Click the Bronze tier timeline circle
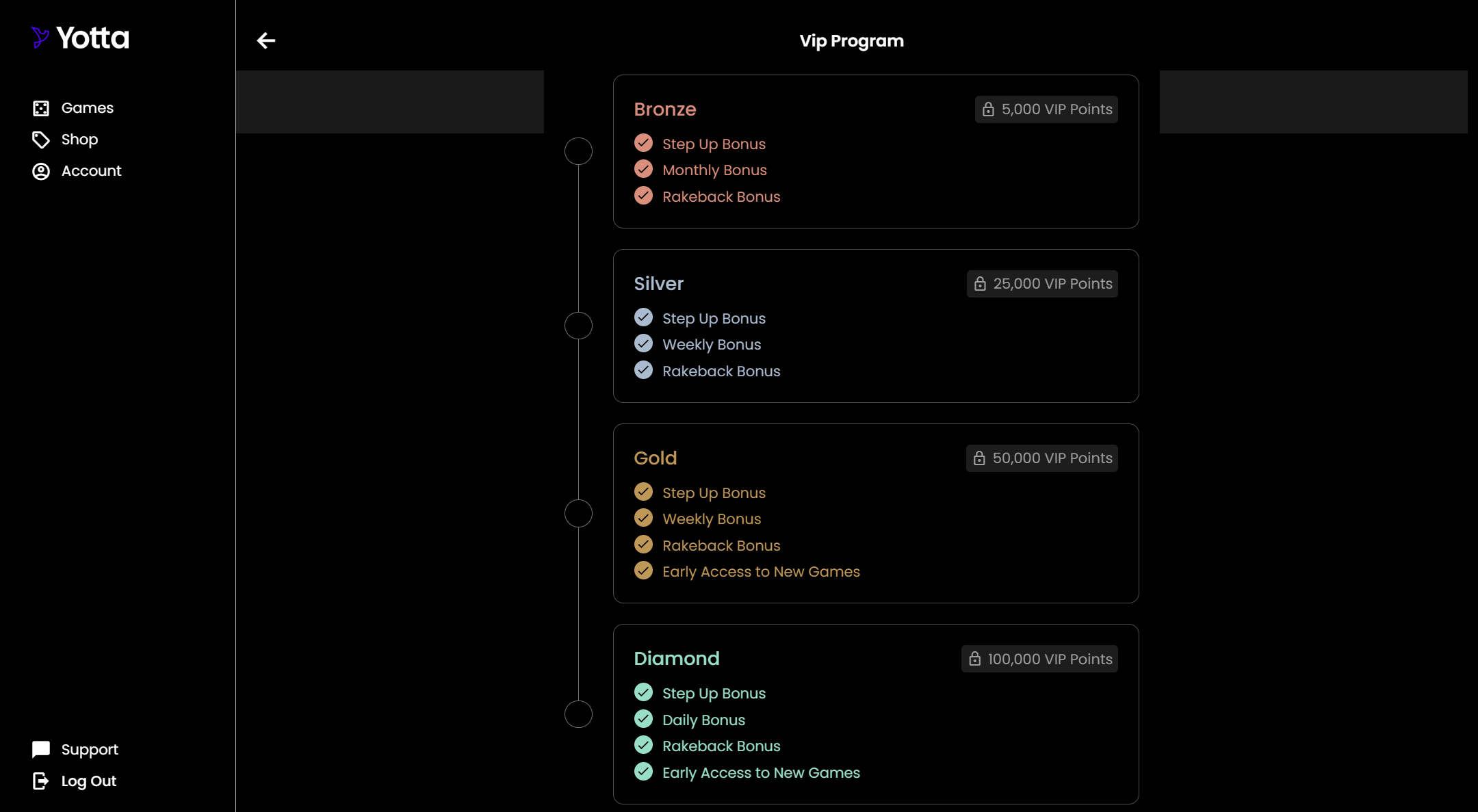The image size is (1478, 812). click(x=578, y=151)
